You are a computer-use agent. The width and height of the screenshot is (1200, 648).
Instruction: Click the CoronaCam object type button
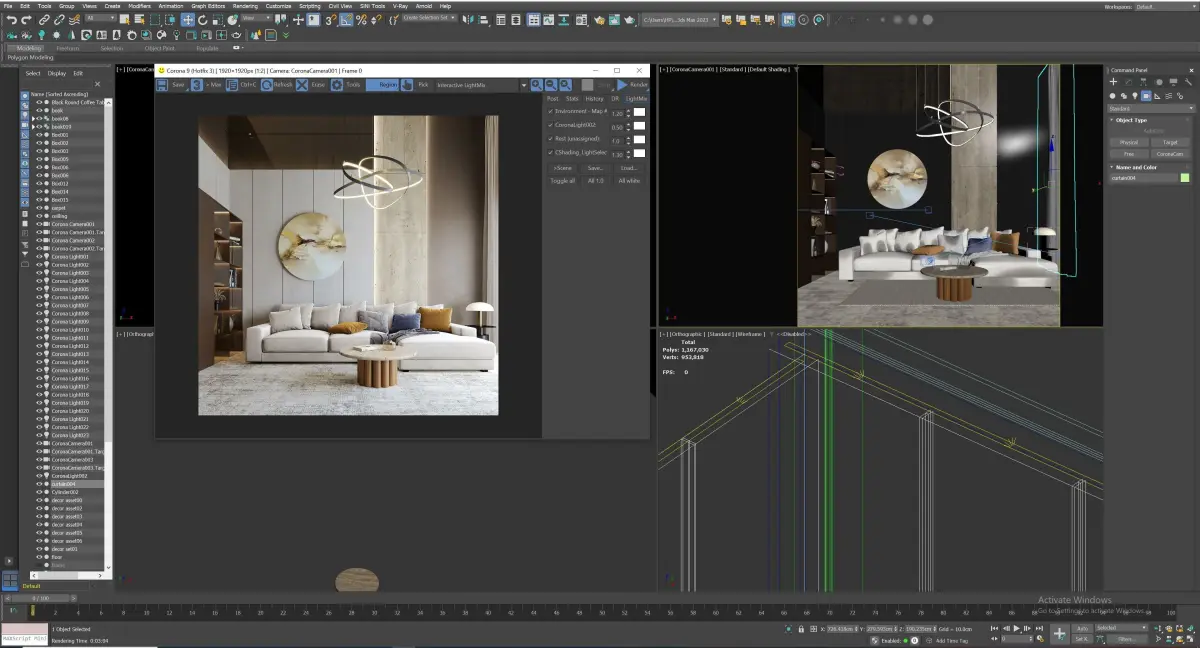pyautogui.click(x=1169, y=154)
